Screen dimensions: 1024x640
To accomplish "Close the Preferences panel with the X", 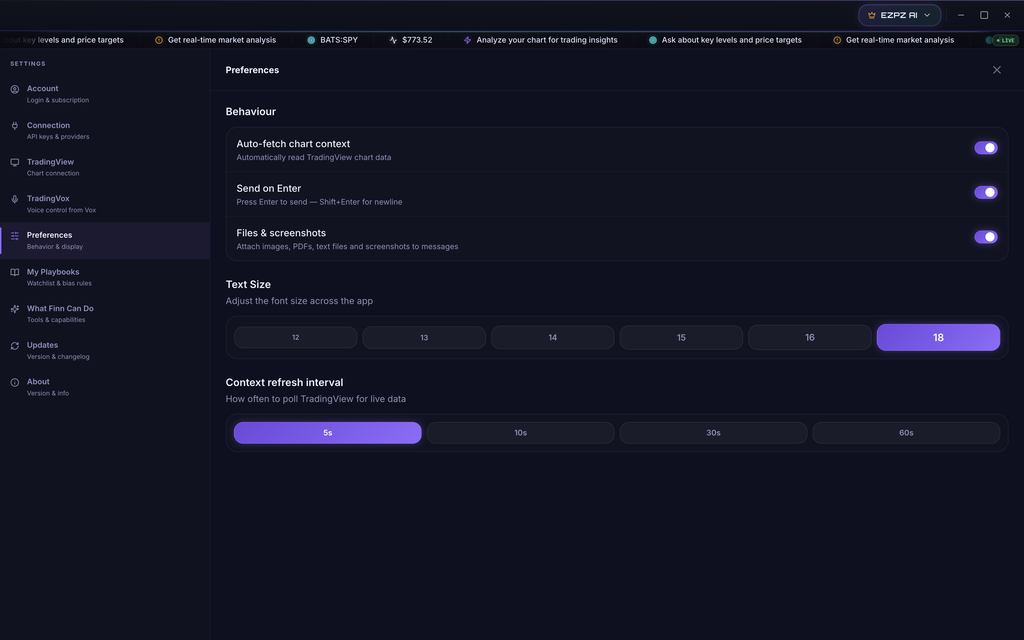I will 997,70.
